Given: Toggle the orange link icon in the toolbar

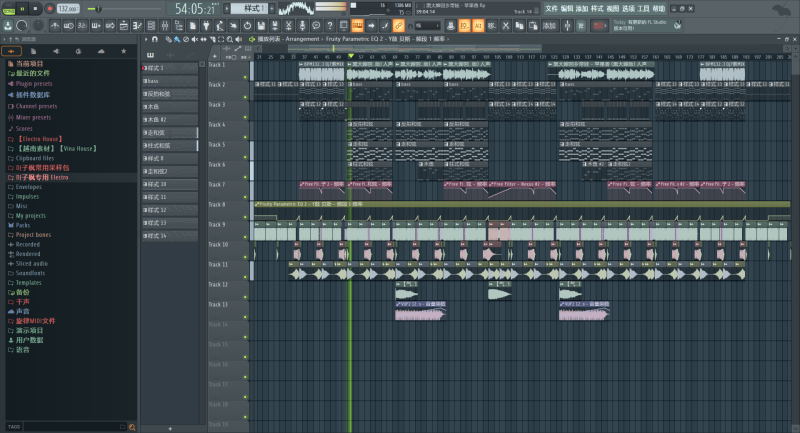Looking at the screenshot, I should point(398,26).
